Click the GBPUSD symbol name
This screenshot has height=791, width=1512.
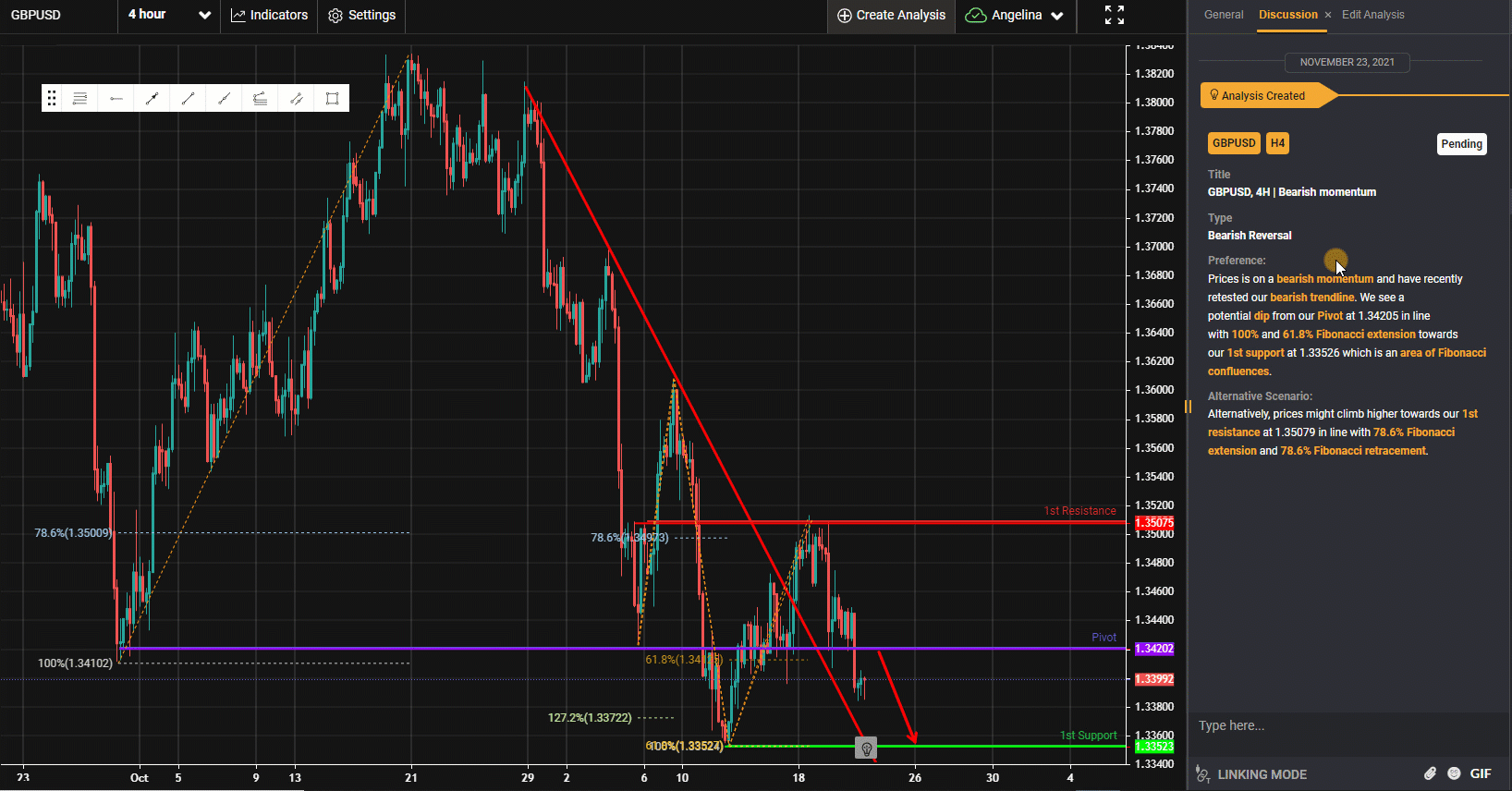point(36,15)
